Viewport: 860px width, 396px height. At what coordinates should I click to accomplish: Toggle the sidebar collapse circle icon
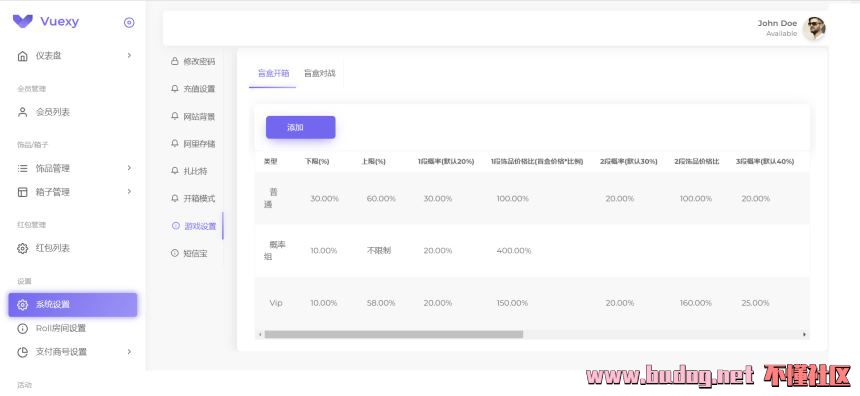coord(129,22)
